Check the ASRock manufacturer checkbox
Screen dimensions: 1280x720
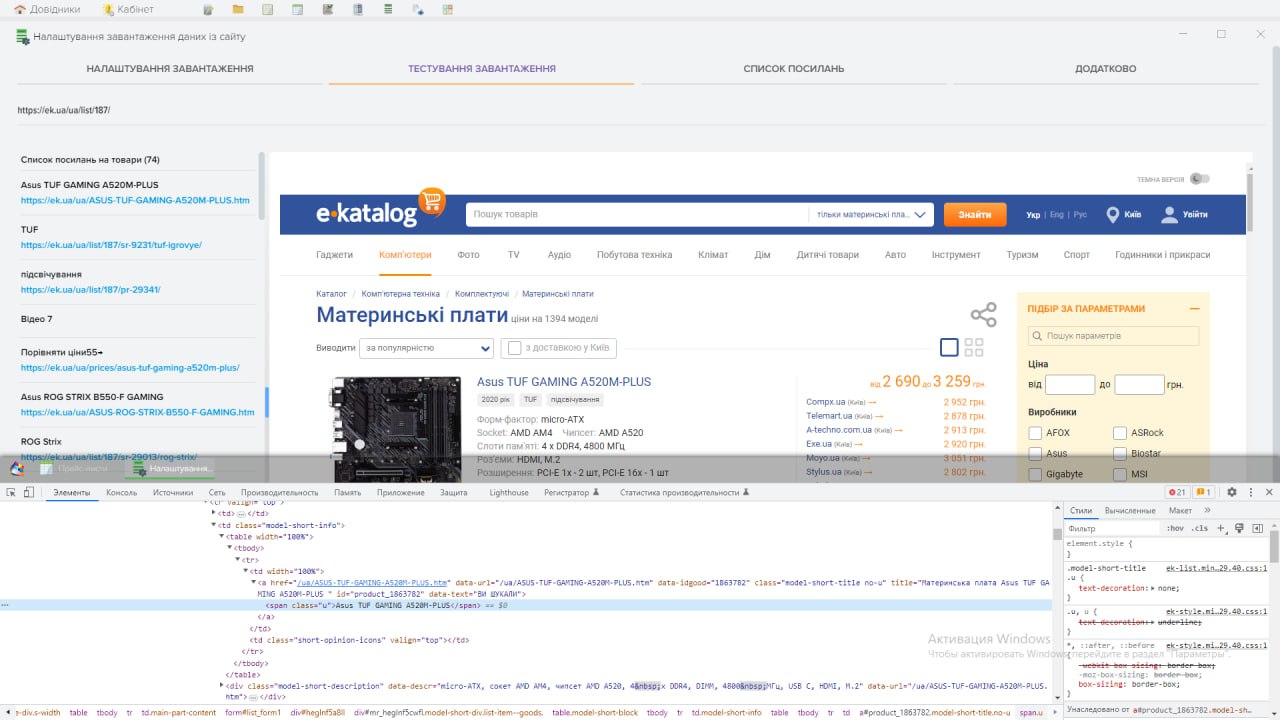pos(1120,433)
